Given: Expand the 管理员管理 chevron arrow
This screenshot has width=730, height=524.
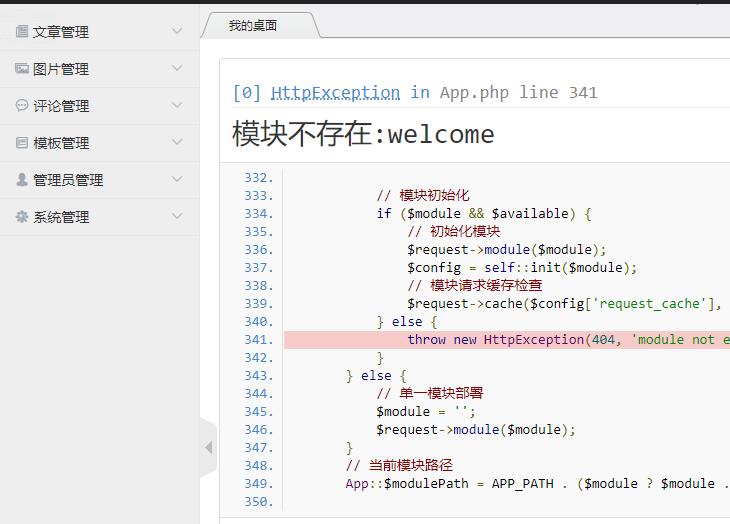Looking at the screenshot, I should tap(177, 180).
